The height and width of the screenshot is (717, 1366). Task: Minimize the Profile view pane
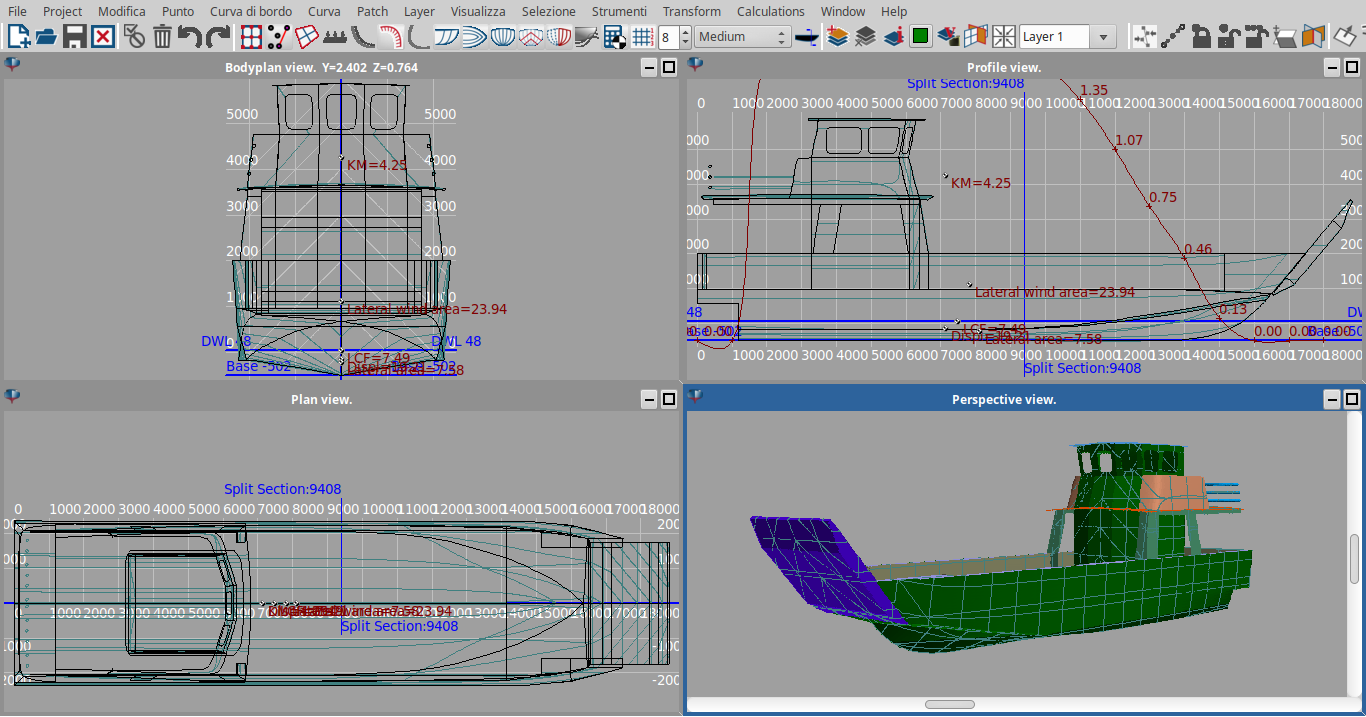coord(1332,67)
